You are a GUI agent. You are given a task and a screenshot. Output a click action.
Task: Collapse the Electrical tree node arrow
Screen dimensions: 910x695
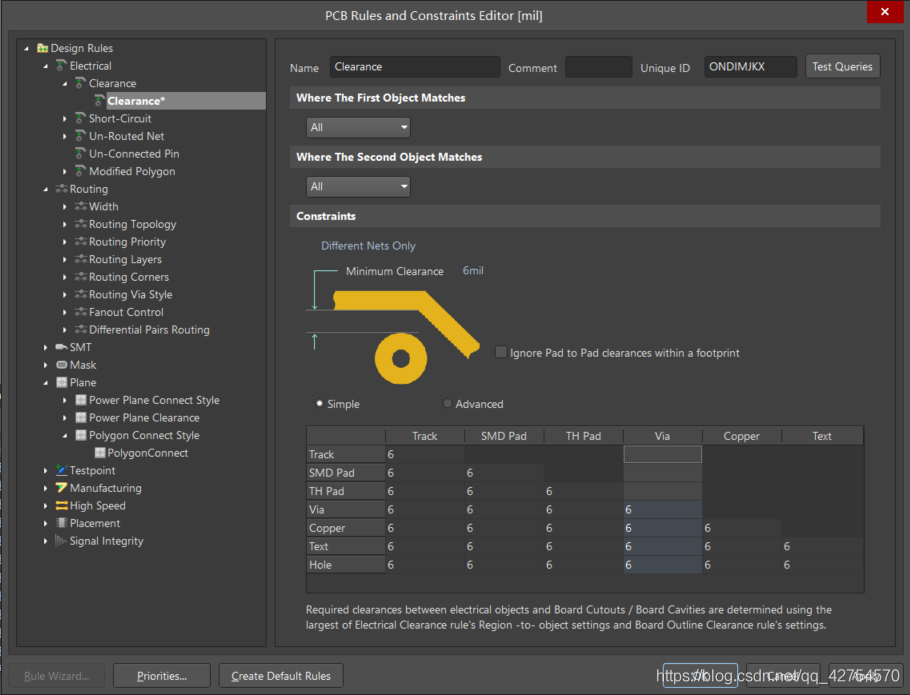[45, 66]
